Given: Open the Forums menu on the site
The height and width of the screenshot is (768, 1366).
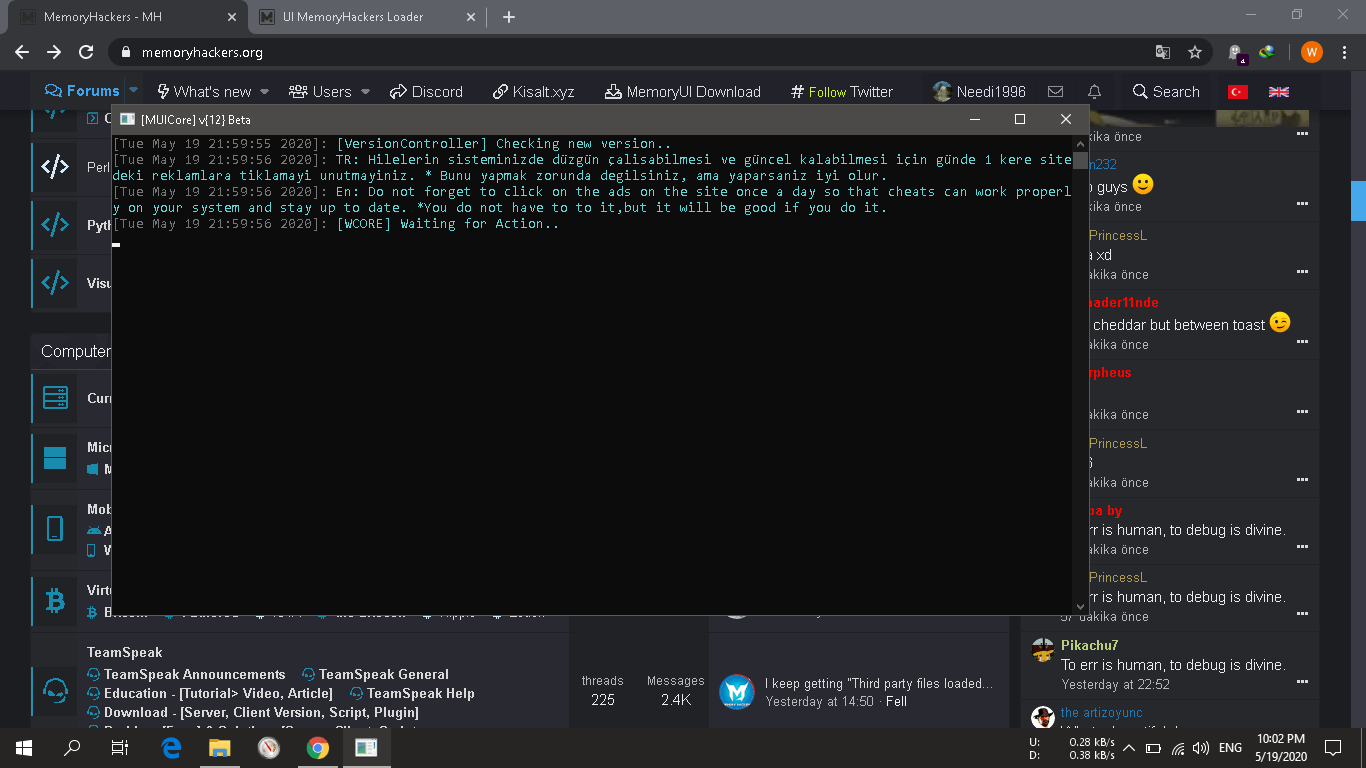Looking at the screenshot, I should 82,91.
